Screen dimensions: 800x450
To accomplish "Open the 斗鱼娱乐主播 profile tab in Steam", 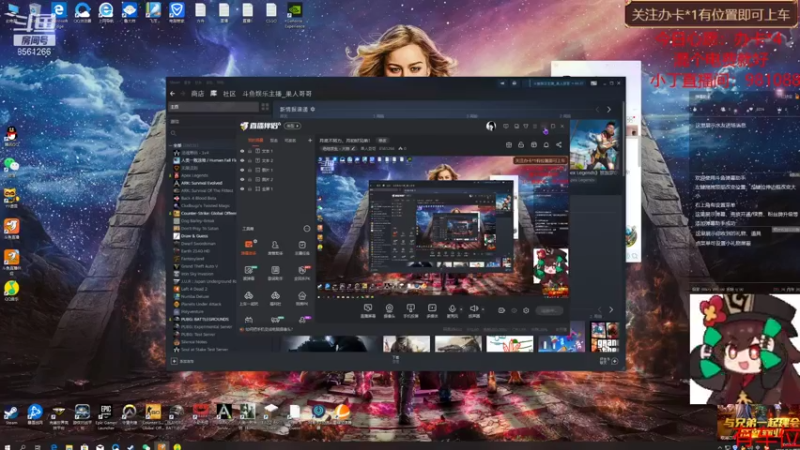I will tap(277, 94).
